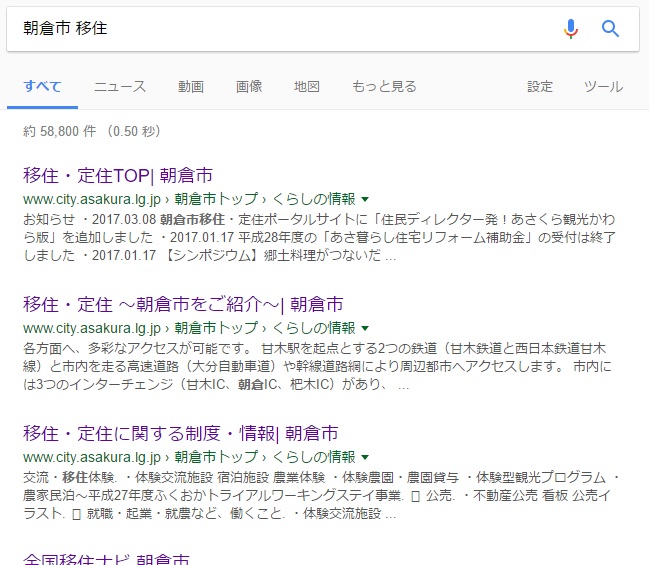
Task: Click the green URL under ～朝倉市をご紹介～ result
Action: 189,328
